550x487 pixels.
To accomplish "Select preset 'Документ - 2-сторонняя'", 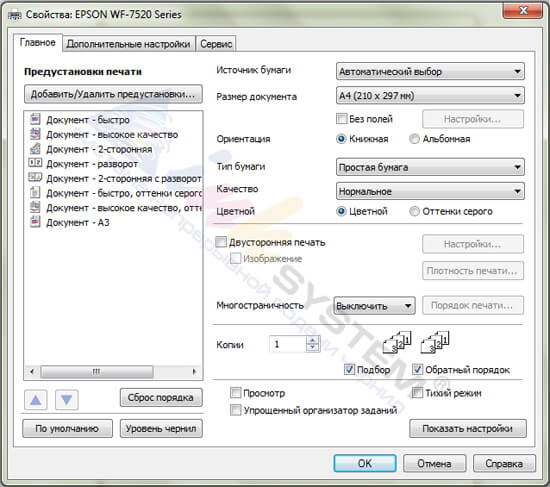I will (x=99, y=149).
